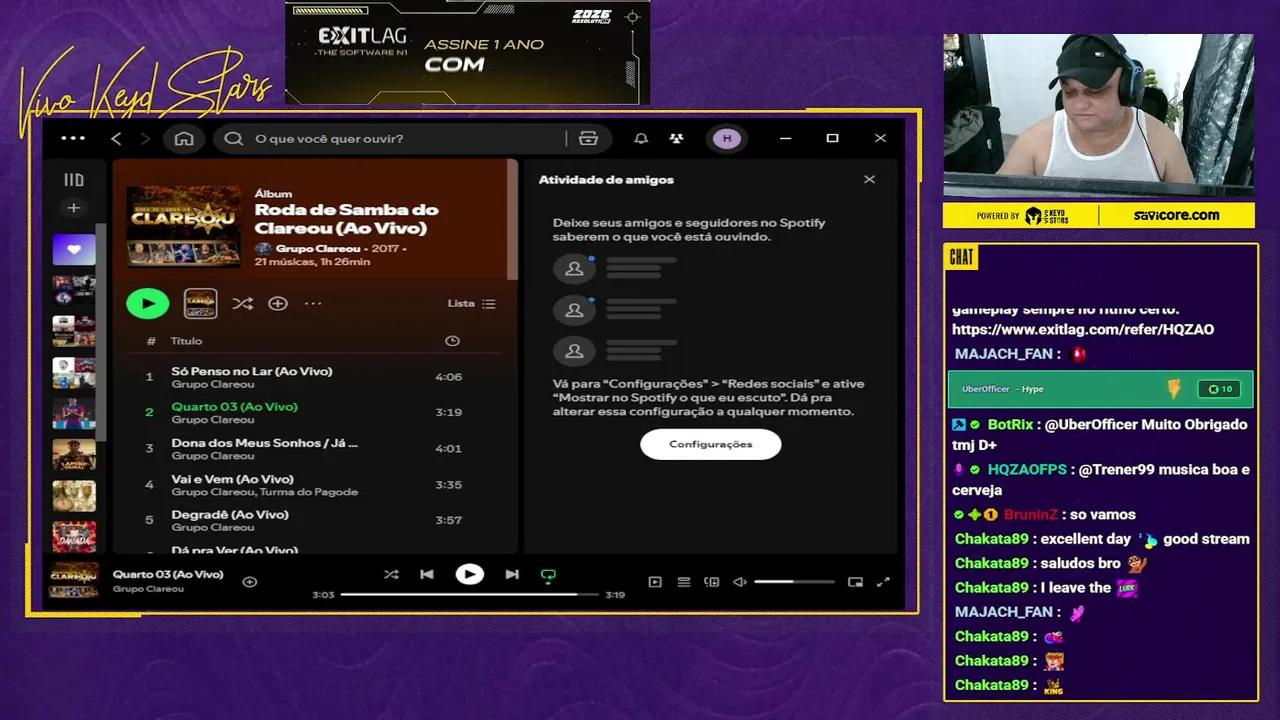Image resolution: width=1280 pixels, height=720 pixels.
Task: Create a playlist with the plus icon
Action: click(x=73, y=208)
